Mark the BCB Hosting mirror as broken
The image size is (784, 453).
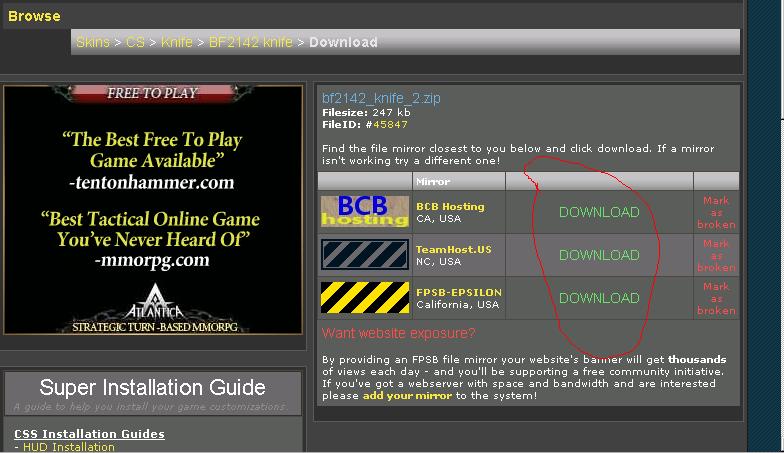point(716,212)
